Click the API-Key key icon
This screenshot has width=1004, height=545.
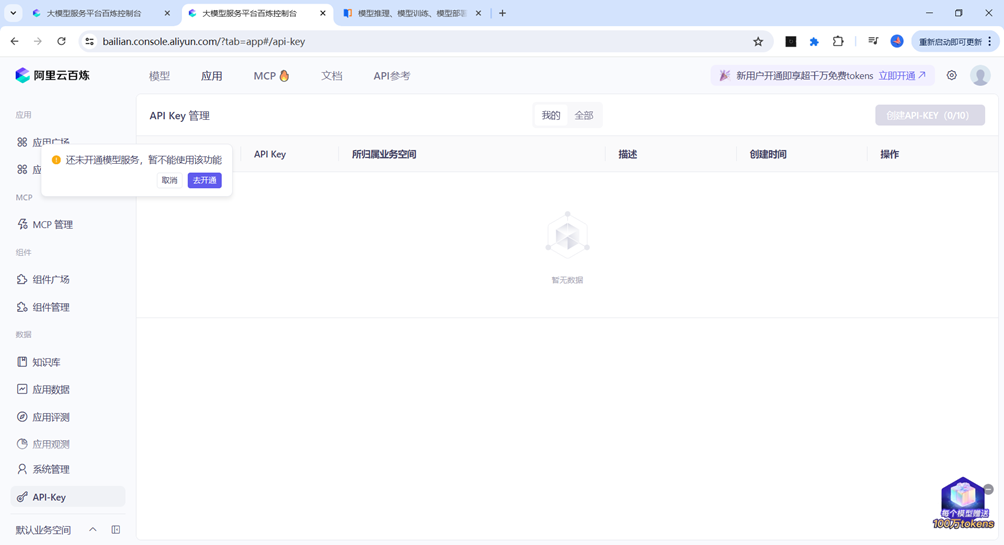[x=22, y=497]
